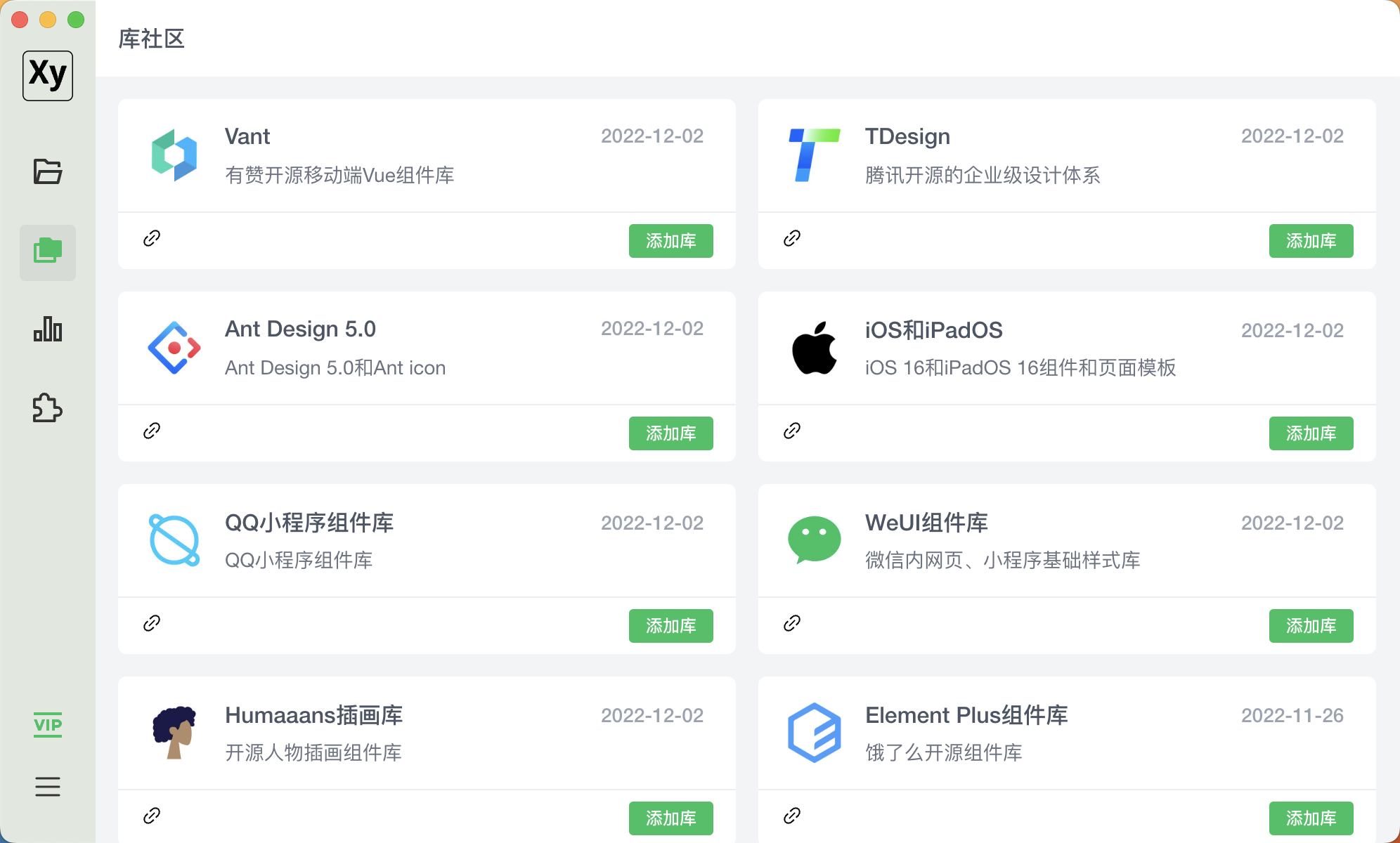1400x843 pixels.
Task: Click the Xy app logo
Action: pos(47,75)
